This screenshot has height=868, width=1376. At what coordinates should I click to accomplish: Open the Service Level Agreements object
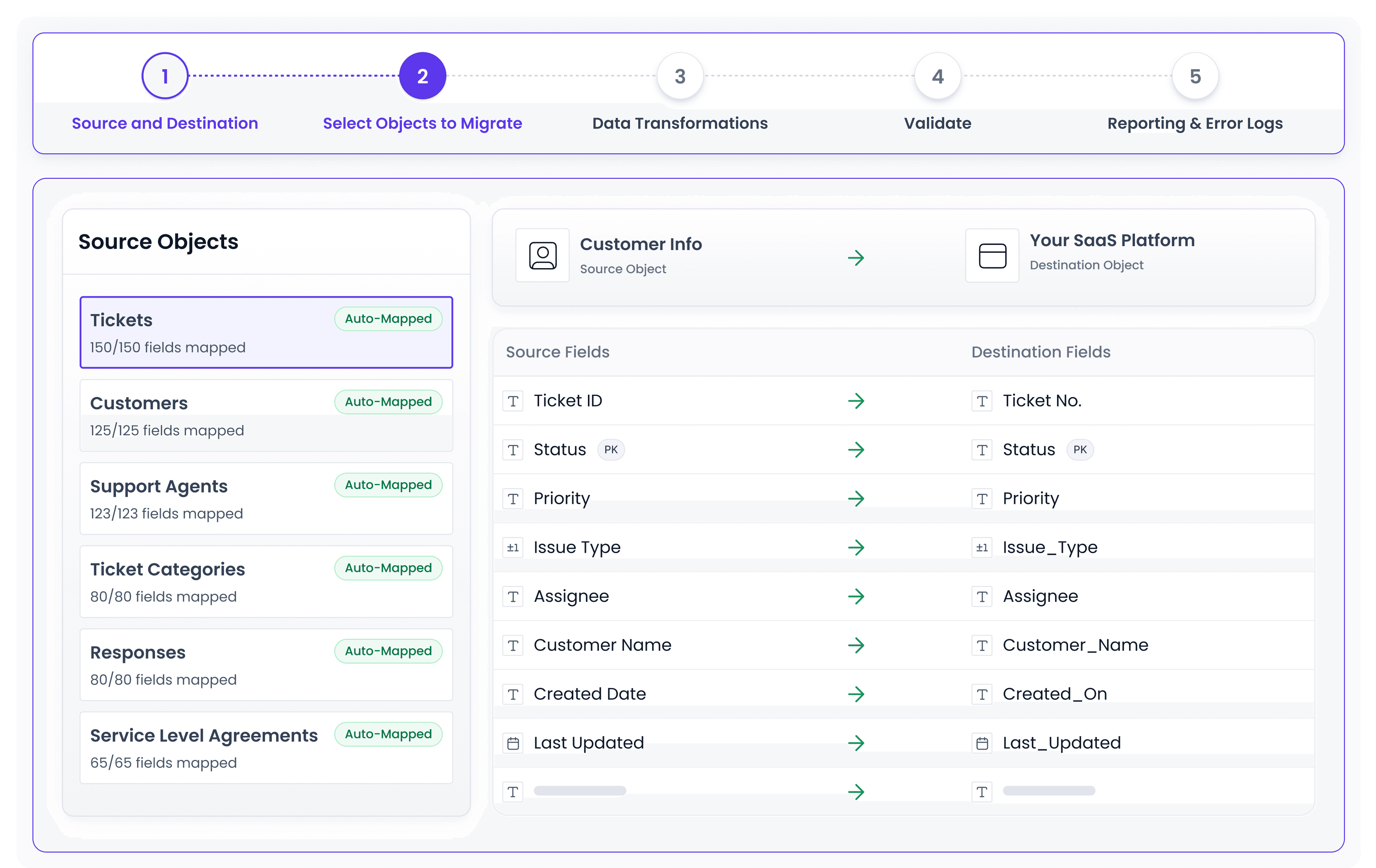coord(266,747)
